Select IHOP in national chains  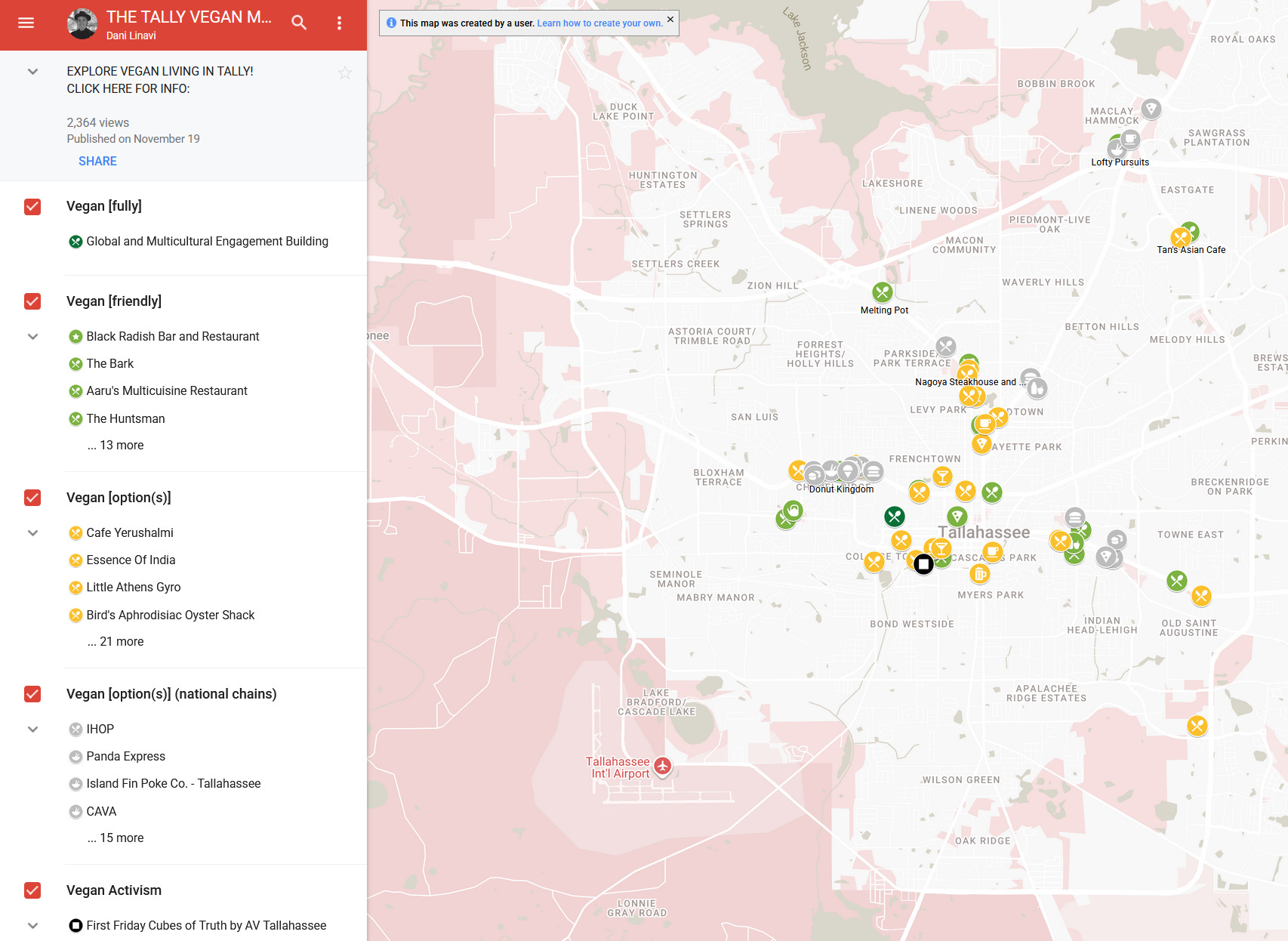tap(100, 730)
